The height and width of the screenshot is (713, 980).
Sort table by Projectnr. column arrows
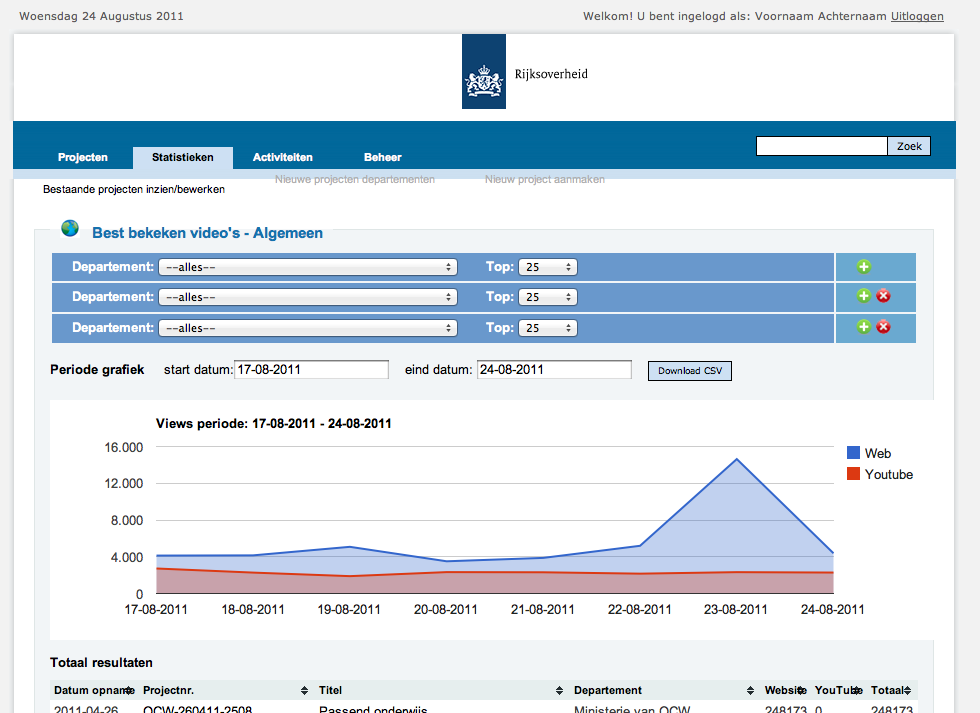point(305,691)
